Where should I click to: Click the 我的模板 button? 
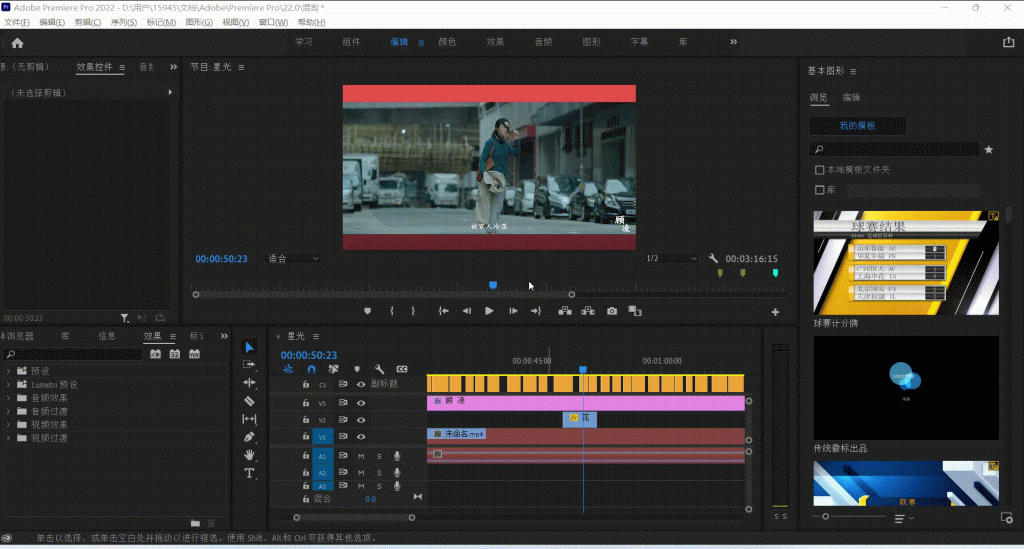(x=857, y=126)
